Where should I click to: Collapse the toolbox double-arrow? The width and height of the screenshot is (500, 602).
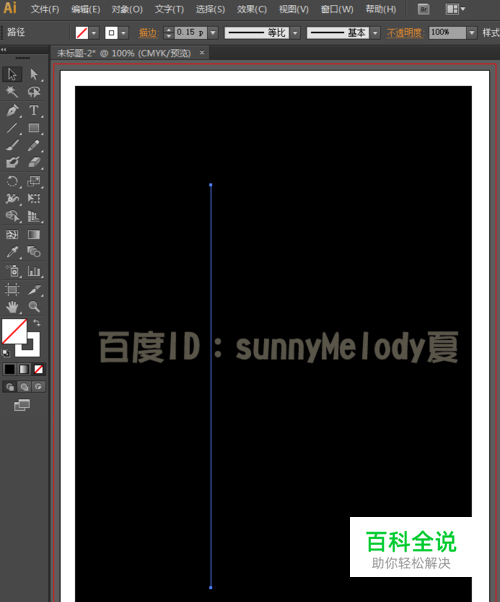click(3, 50)
